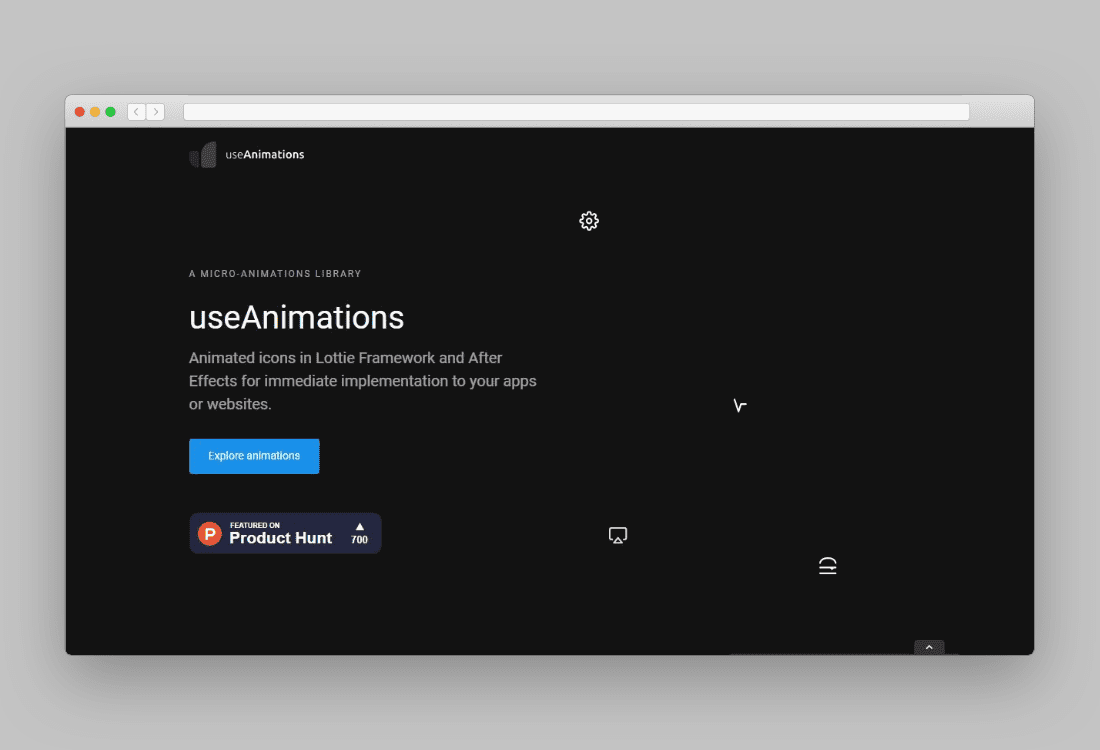The width and height of the screenshot is (1100, 750).
Task: Click the animated checkmark icon
Action: [739, 404]
